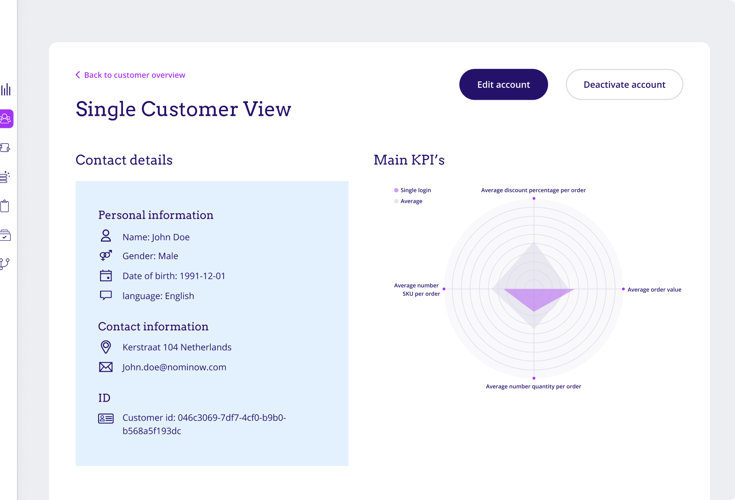Click the person icon beside Name
The width and height of the screenshot is (735, 500).
pyautogui.click(x=106, y=236)
